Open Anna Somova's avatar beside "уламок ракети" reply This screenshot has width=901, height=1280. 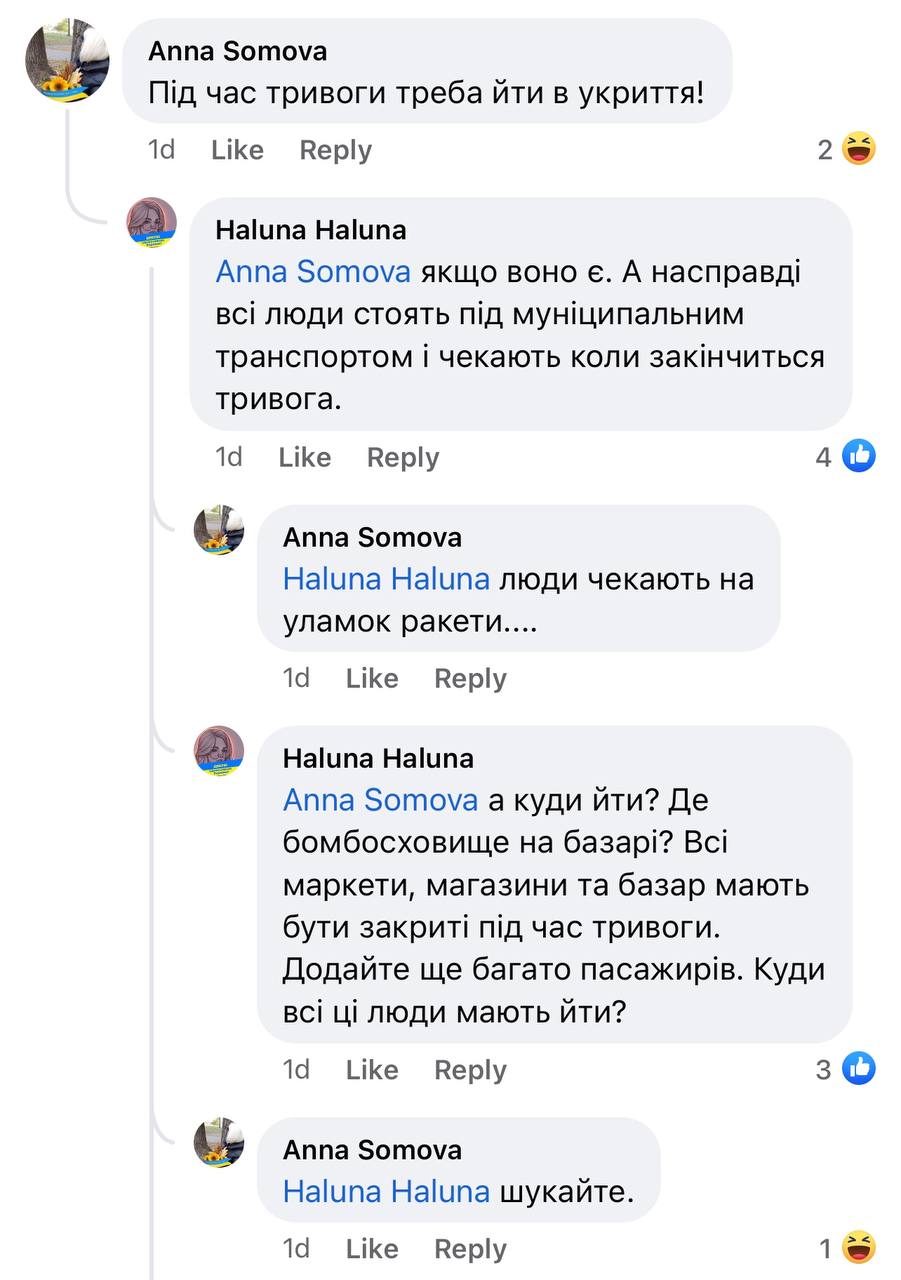(219, 530)
